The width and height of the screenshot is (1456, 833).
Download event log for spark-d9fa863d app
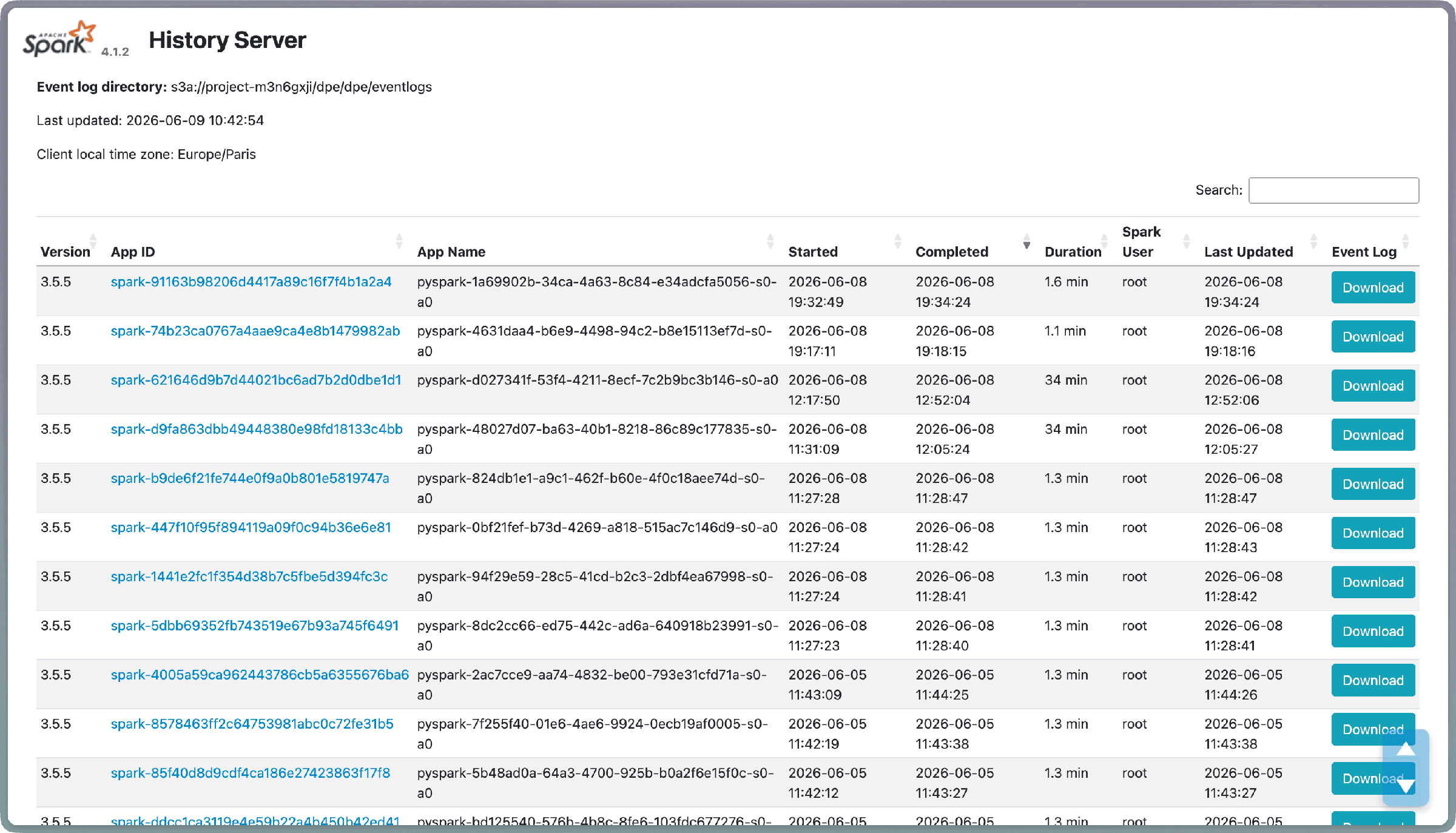(x=1373, y=435)
